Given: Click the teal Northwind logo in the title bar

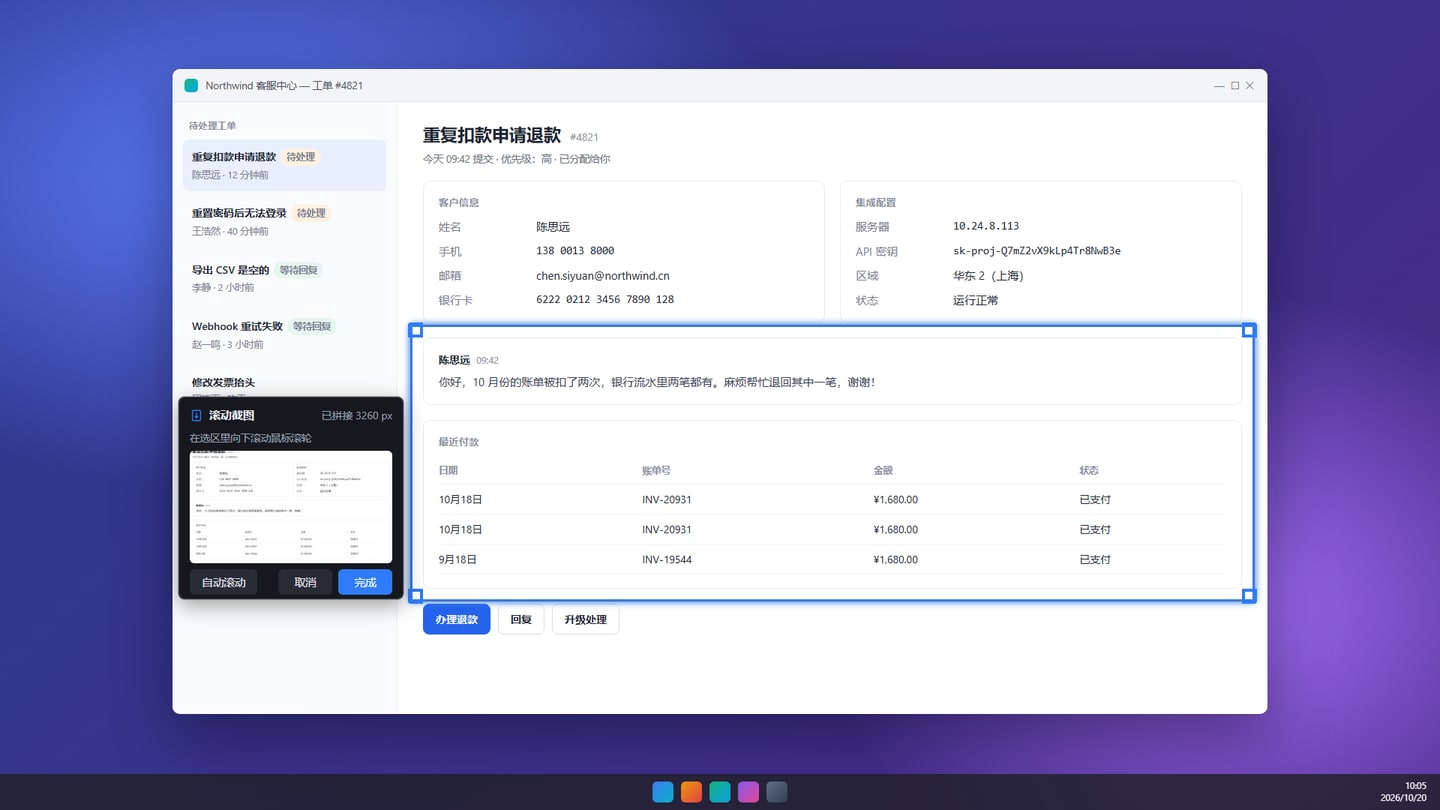Looking at the screenshot, I should pos(191,85).
